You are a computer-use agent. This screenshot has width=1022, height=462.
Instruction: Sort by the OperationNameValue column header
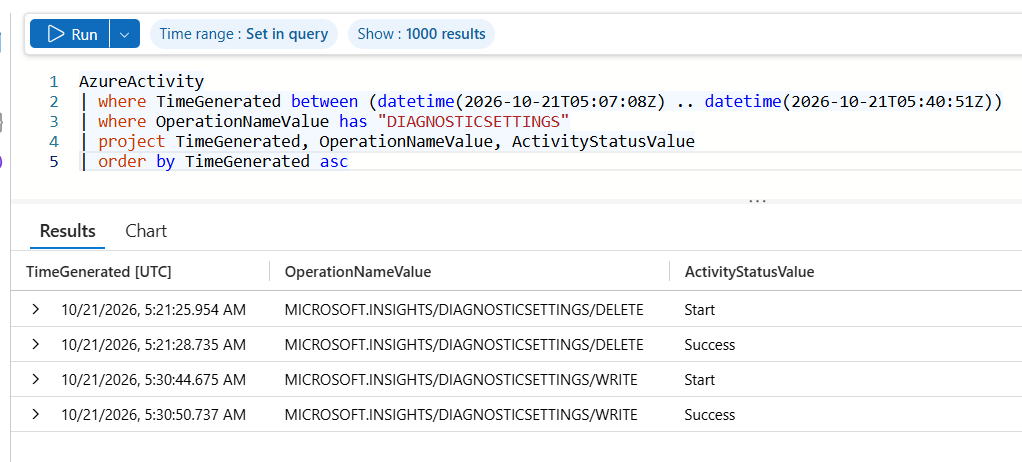click(358, 272)
